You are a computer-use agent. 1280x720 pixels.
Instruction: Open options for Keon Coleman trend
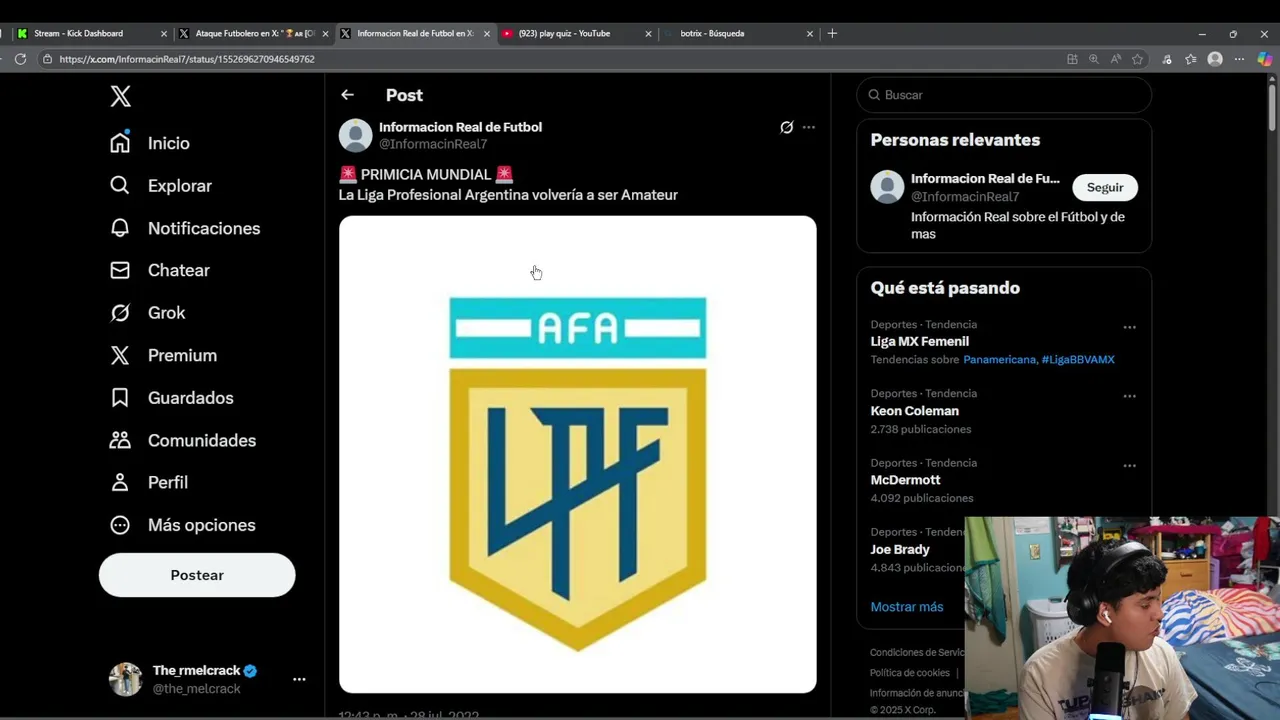click(1129, 396)
